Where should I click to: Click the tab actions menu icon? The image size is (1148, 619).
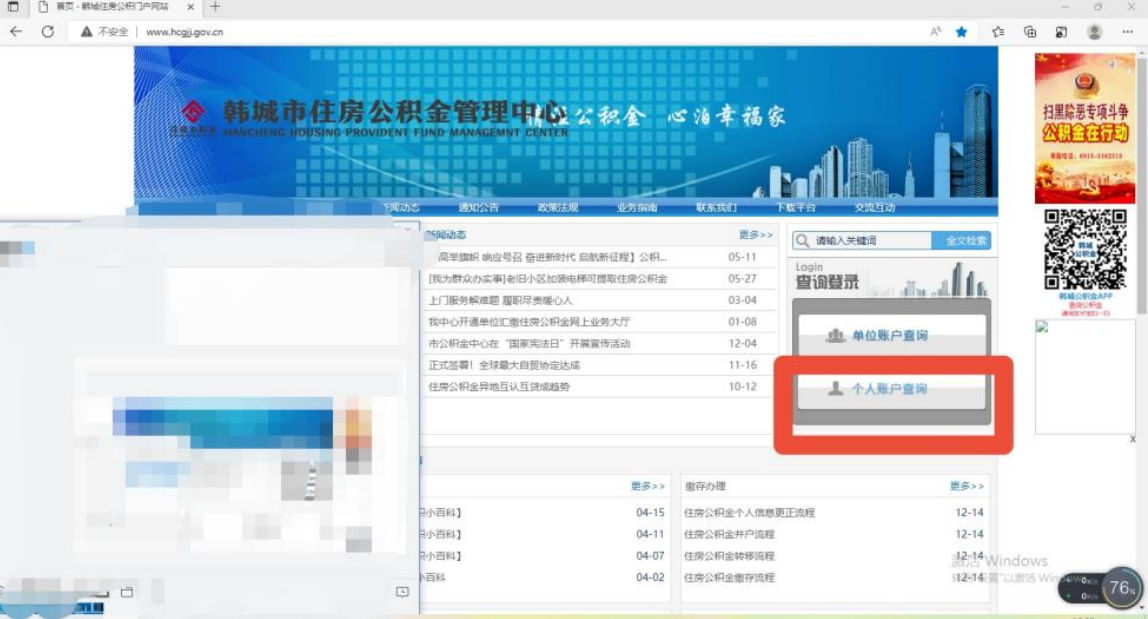tap(12, 7)
